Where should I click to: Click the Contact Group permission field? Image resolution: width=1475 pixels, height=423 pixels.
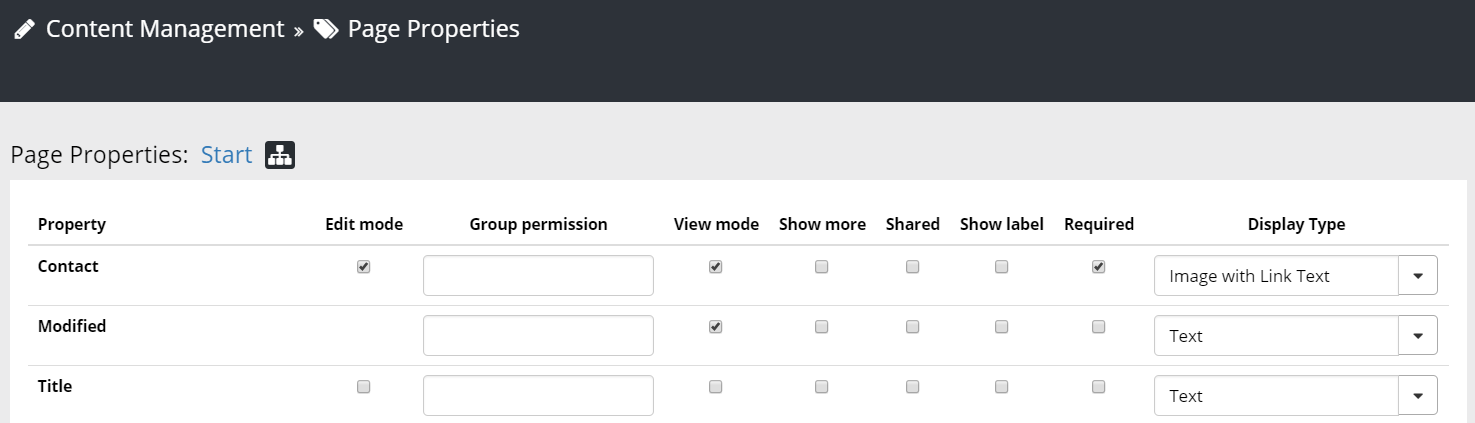tap(538, 276)
